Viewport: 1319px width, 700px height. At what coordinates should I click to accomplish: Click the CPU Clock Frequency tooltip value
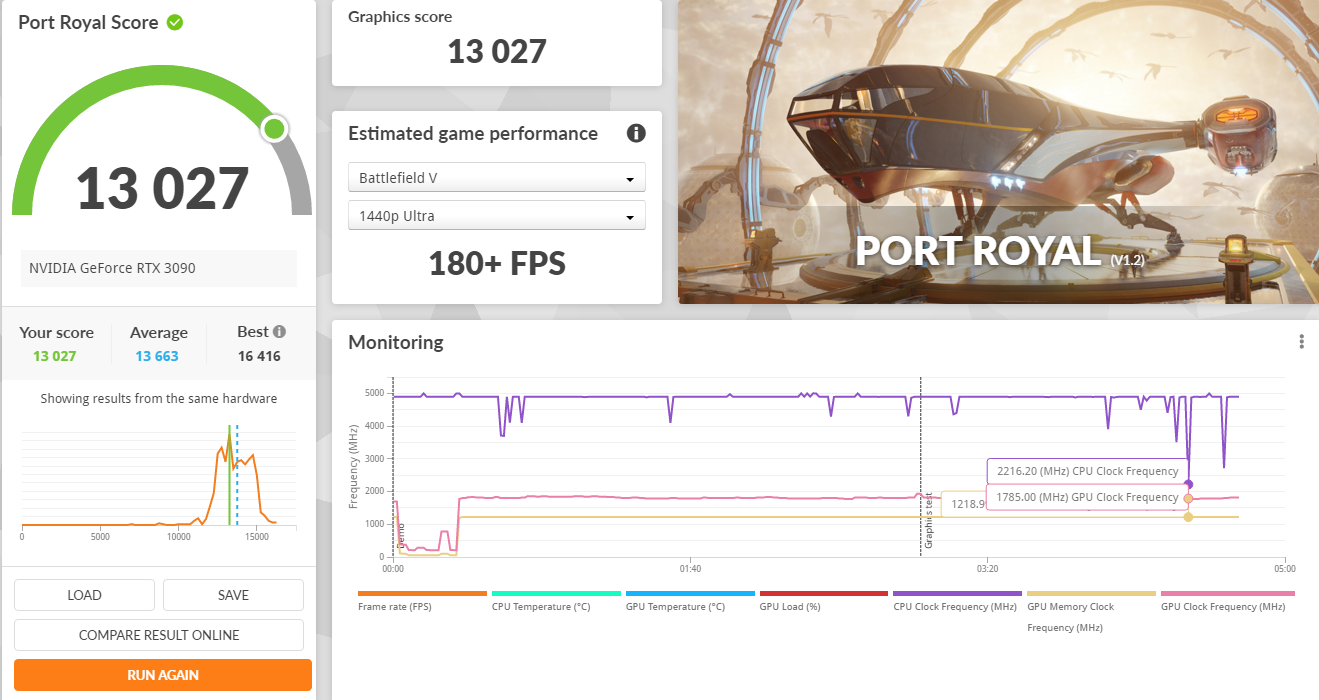pyautogui.click(x=1087, y=471)
